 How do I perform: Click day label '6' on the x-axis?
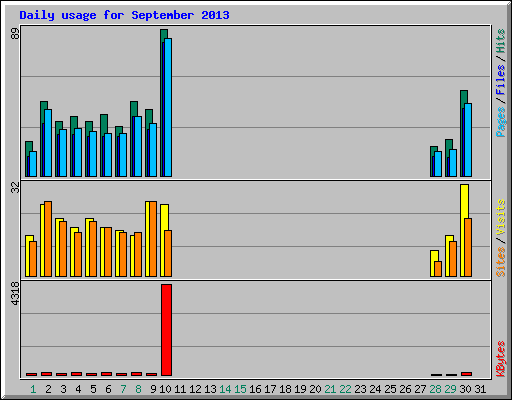point(108,389)
